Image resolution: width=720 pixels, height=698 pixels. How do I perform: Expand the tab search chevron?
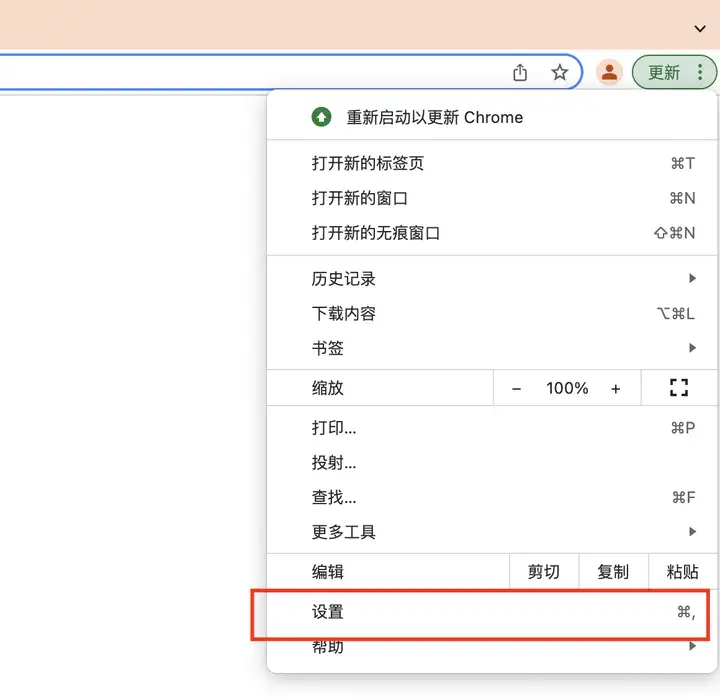(x=700, y=29)
